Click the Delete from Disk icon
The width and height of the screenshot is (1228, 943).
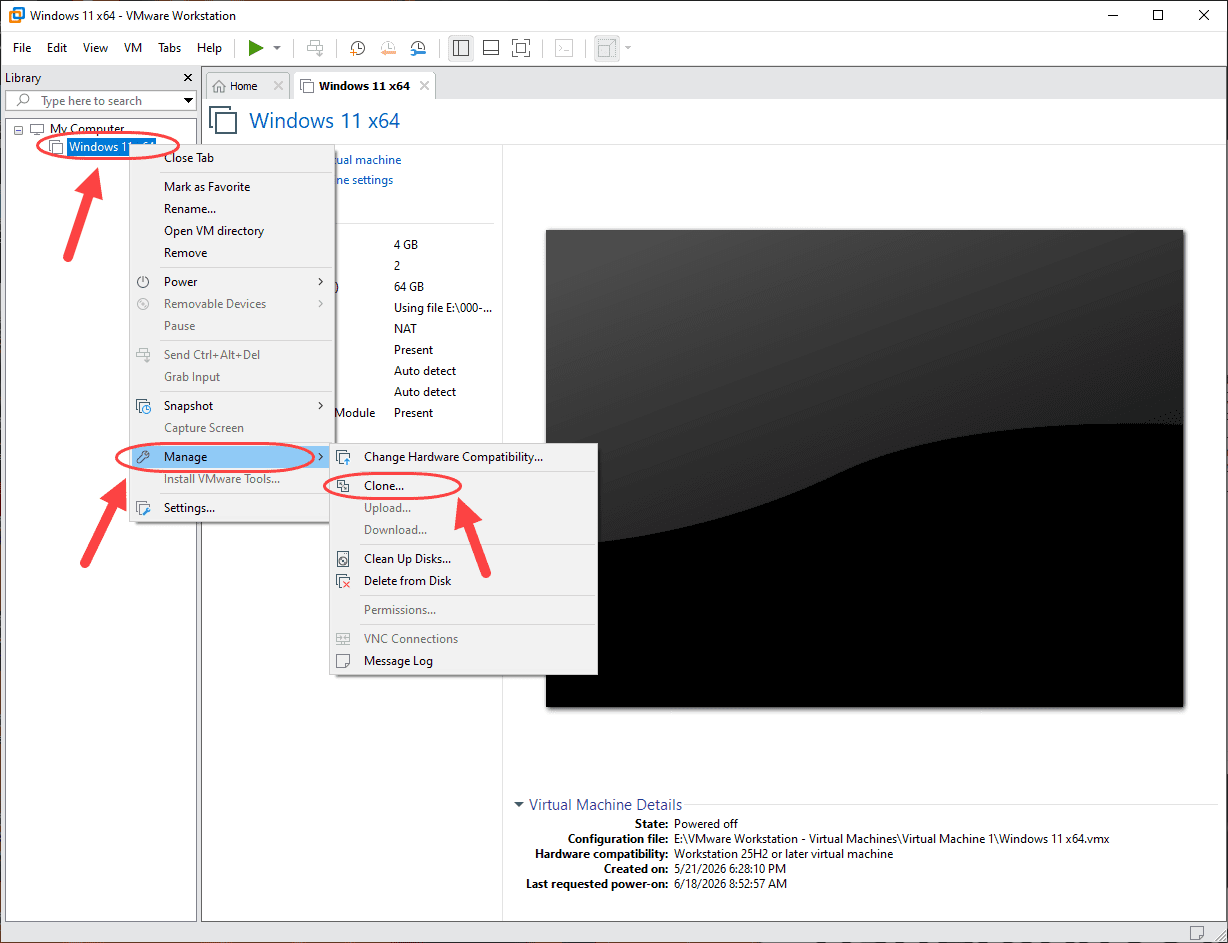(344, 581)
